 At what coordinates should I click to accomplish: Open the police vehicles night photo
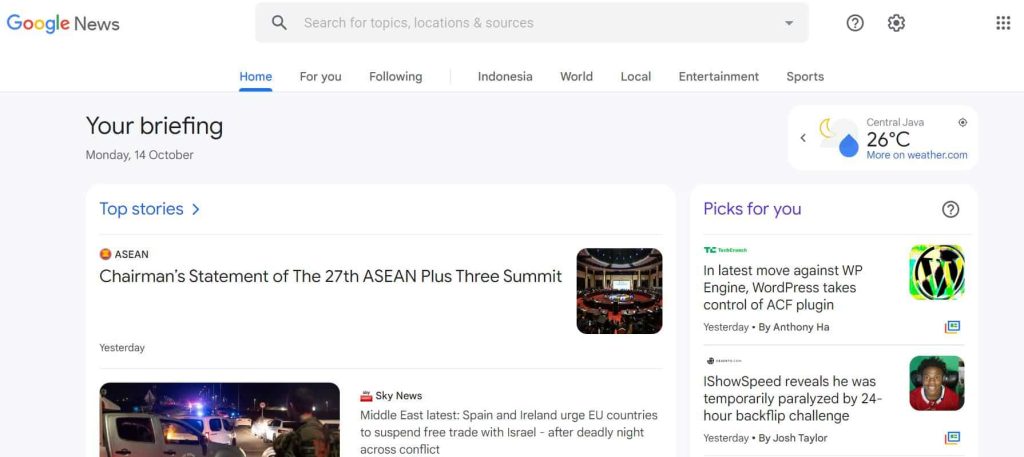pos(219,420)
